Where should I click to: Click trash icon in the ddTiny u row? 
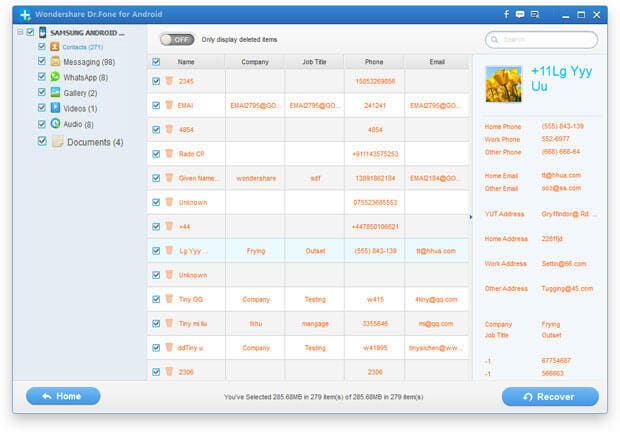pyautogui.click(x=169, y=347)
